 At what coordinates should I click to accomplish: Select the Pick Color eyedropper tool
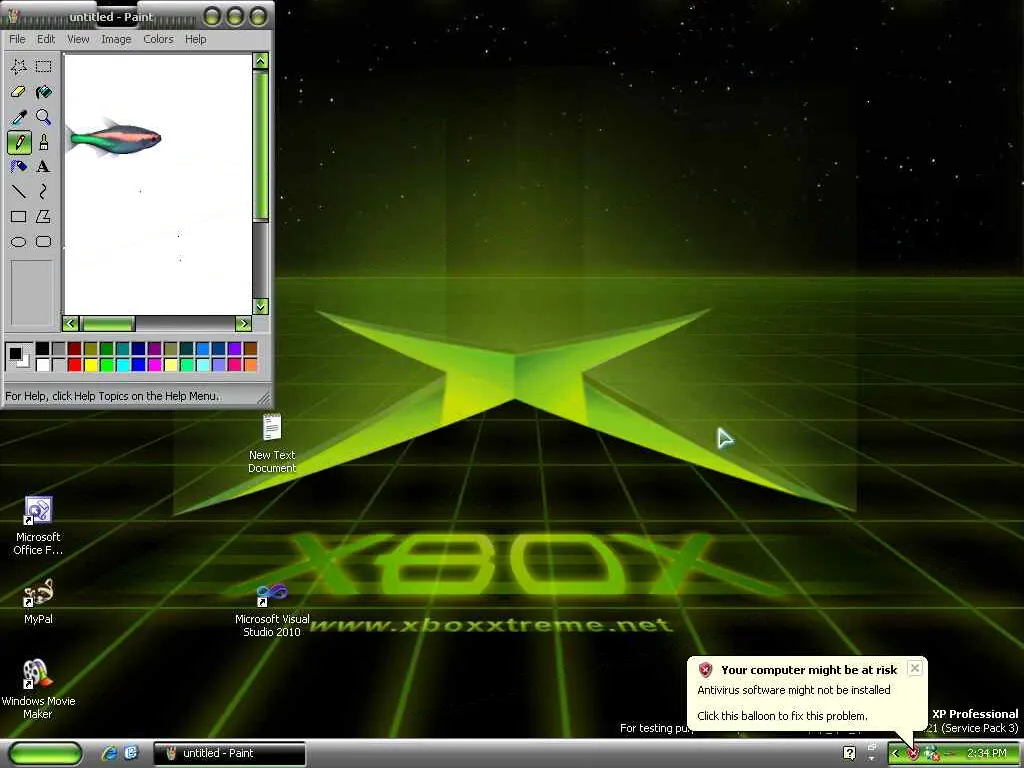(18, 117)
